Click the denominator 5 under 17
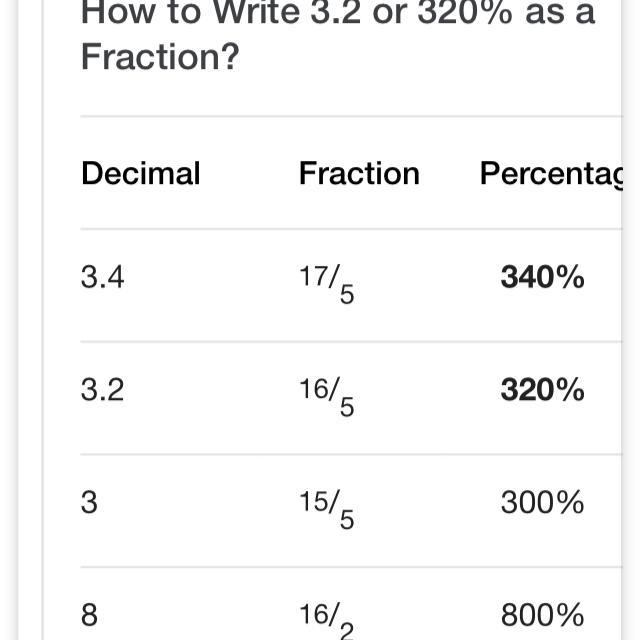The width and height of the screenshot is (640, 640). [347, 295]
